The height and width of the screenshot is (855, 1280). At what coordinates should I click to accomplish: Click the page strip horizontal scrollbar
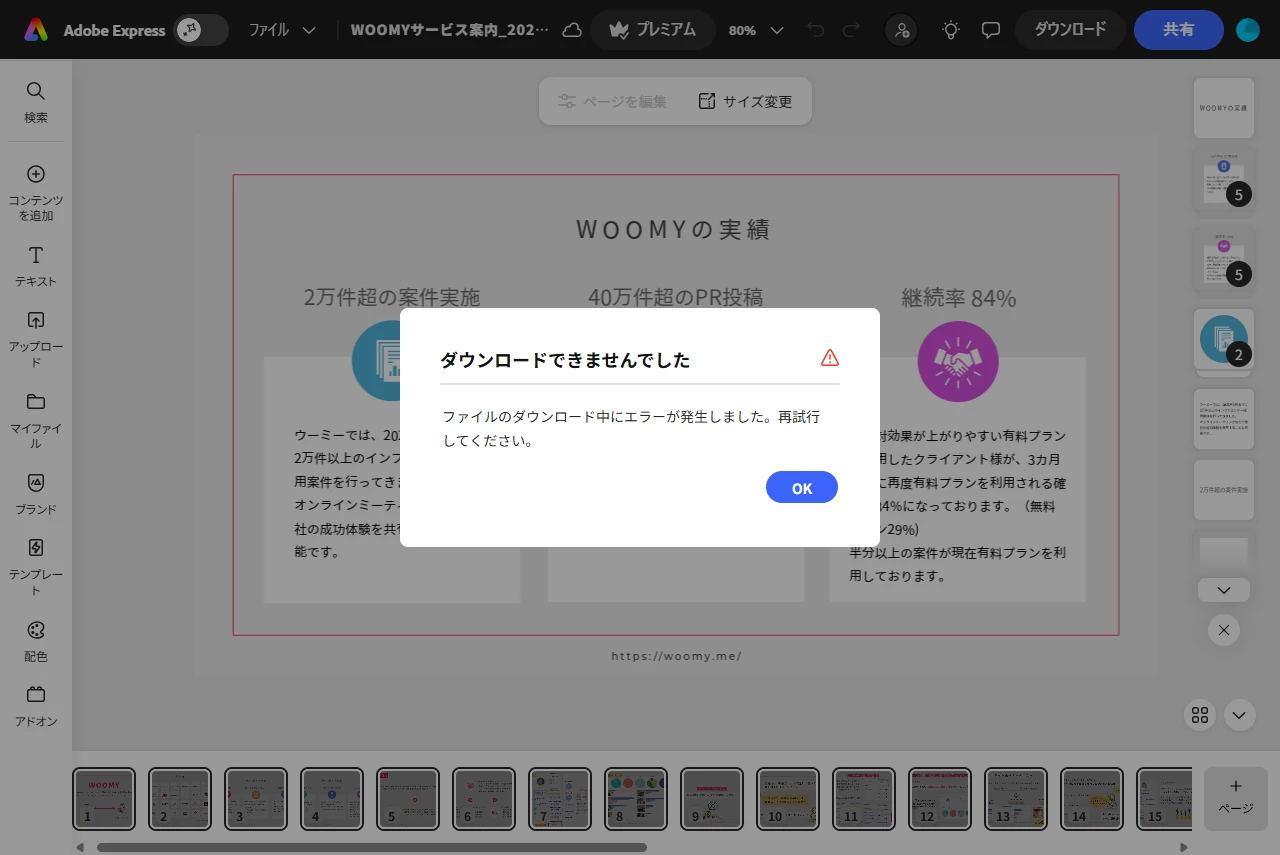click(x=371, y=847)
